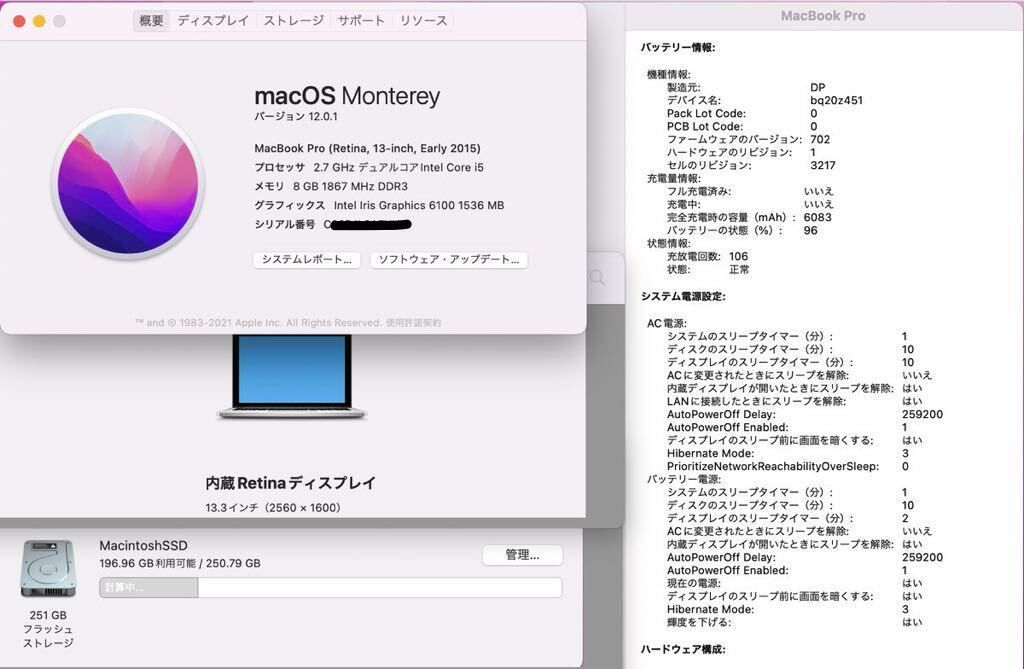Click the '251 GB フラッシュストレージ' caption
The image size is (1024, 669).
(x=48, y=629)
